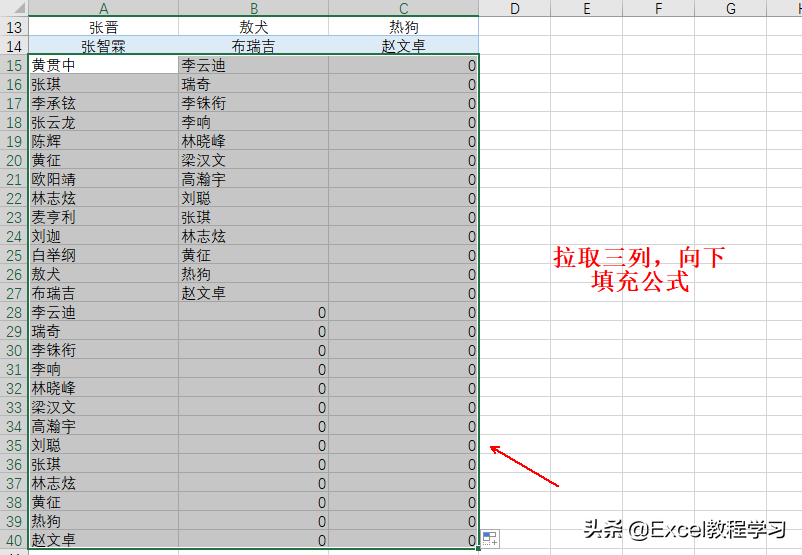This screenshot has width=802, height=555.
Task: Select cell B15 with 李云迪
Action: coord(254,65)
